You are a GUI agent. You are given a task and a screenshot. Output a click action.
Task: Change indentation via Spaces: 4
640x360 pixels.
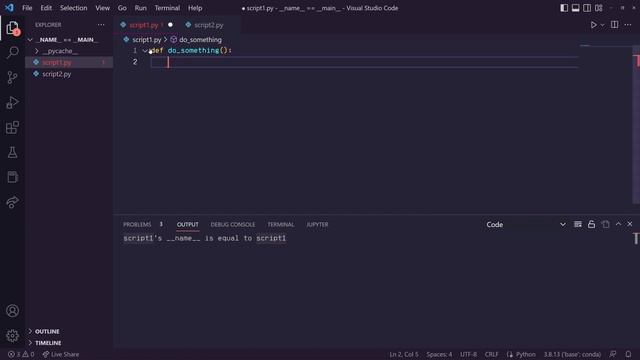pyautogui.click(x=439, y=354)
